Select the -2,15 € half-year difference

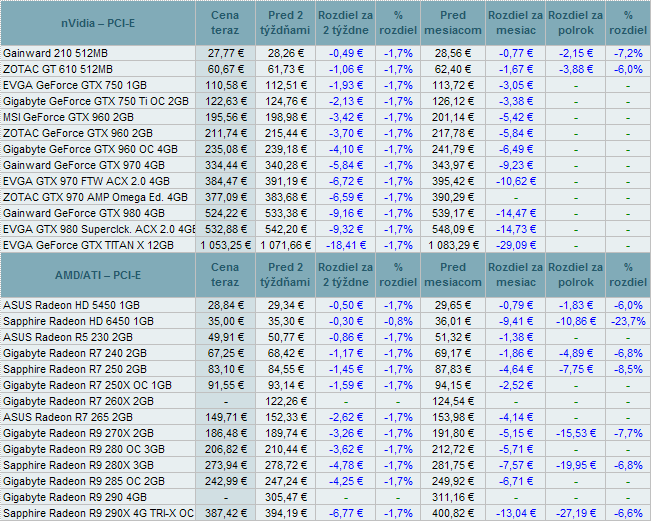[576, 54]
